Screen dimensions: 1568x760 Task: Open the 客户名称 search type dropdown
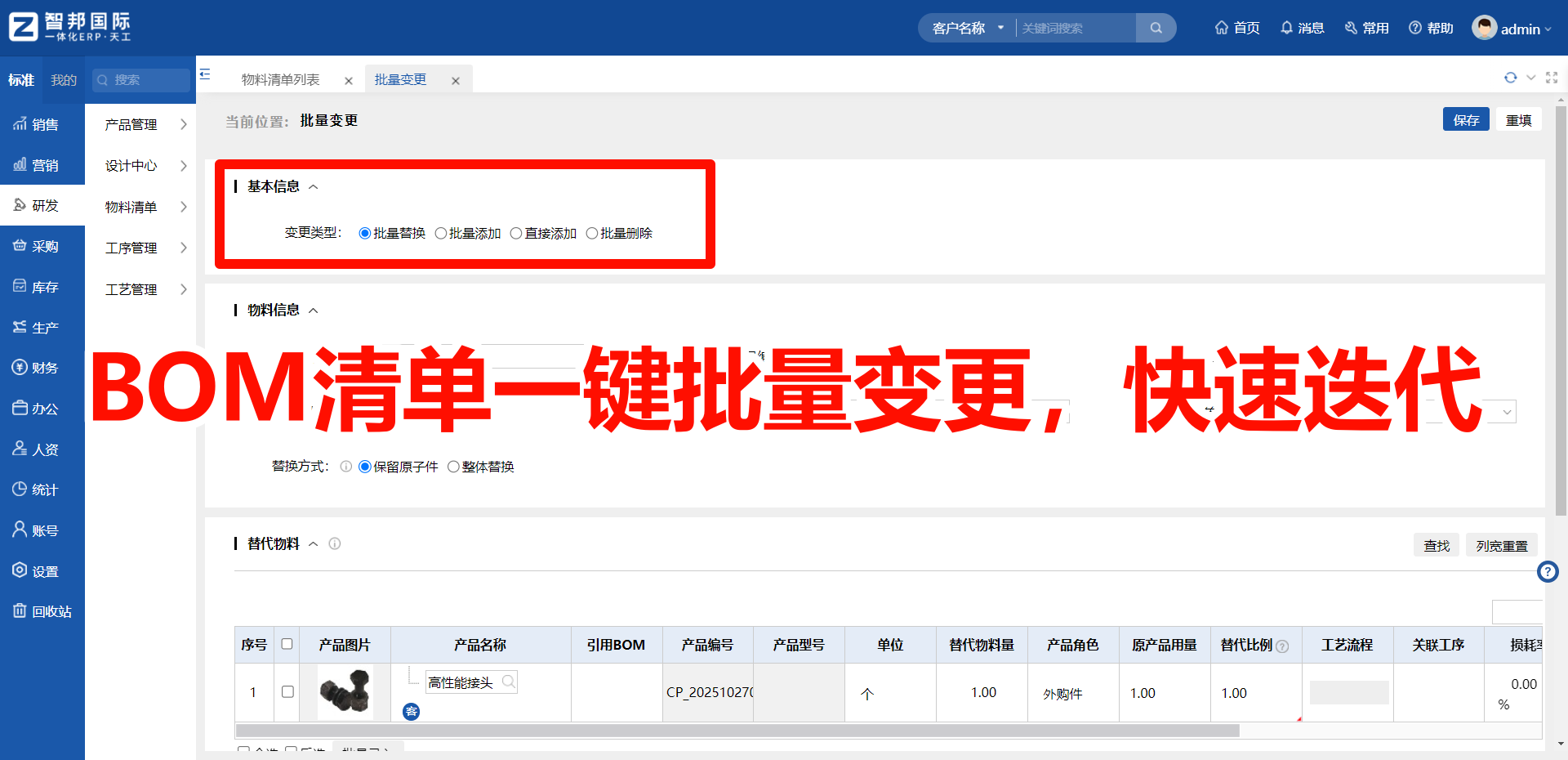(968, 28)
